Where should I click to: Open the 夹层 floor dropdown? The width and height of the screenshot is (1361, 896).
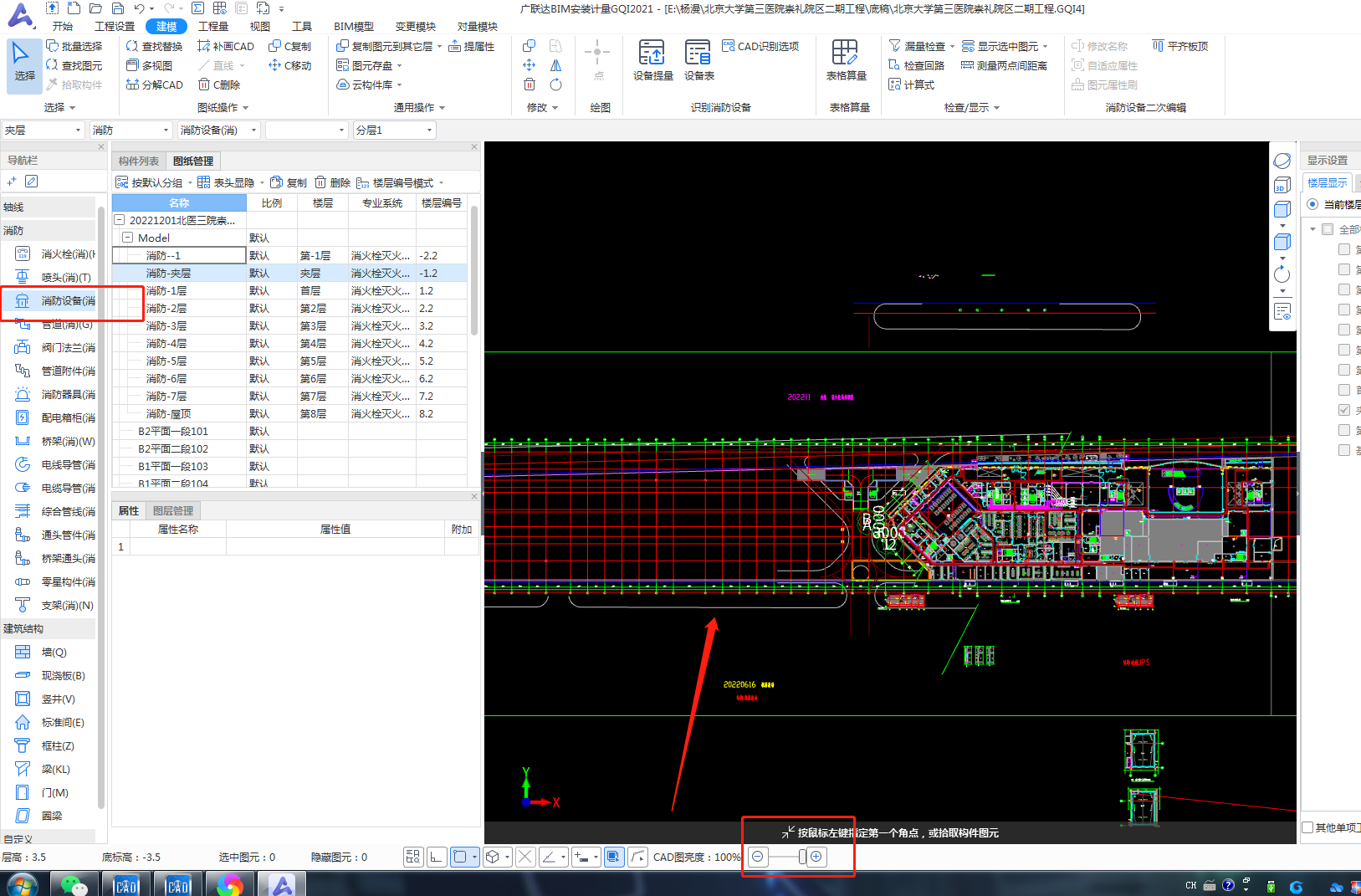click(x=43, y=130)
